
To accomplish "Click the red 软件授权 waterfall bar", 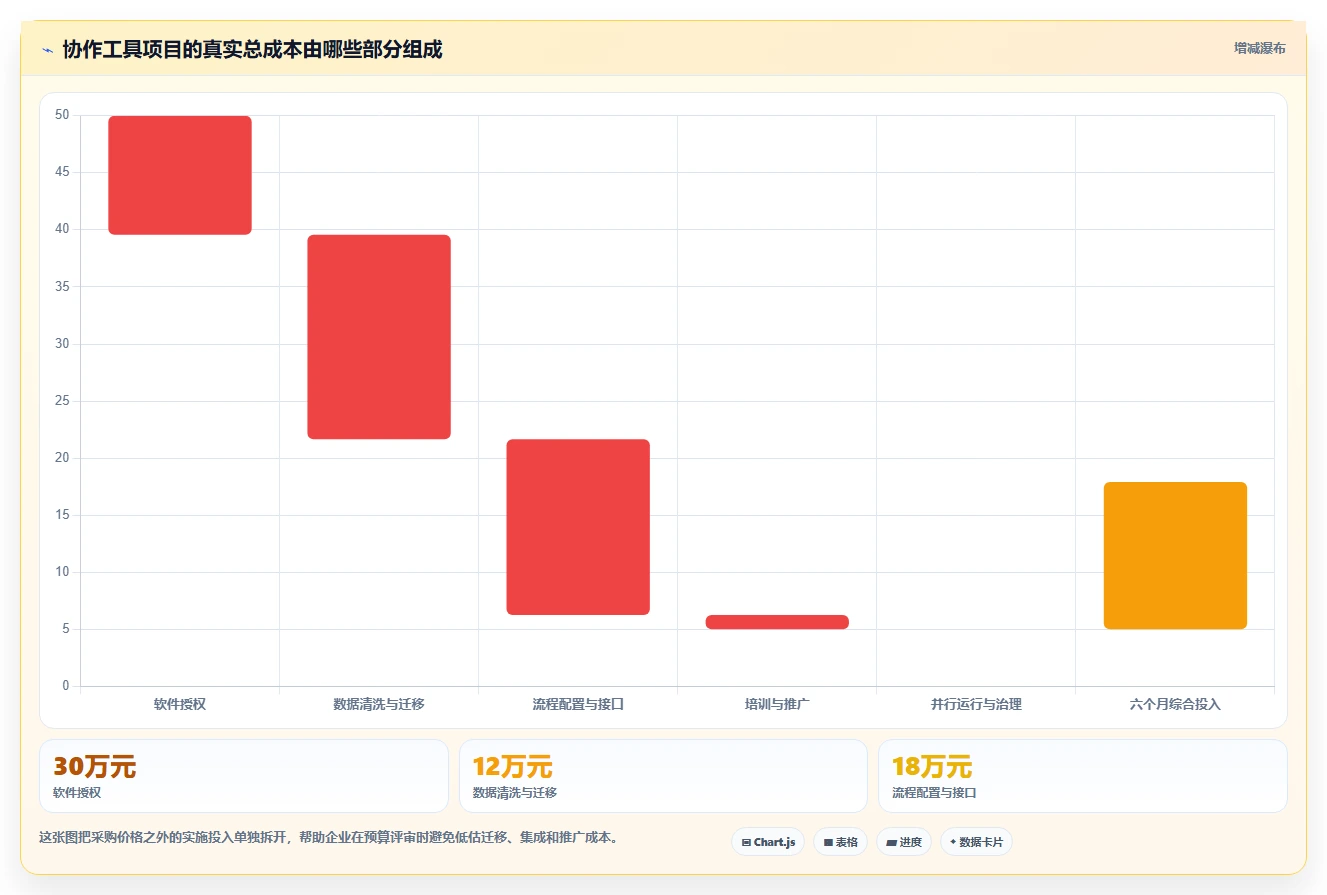I will tap(180, 175).
